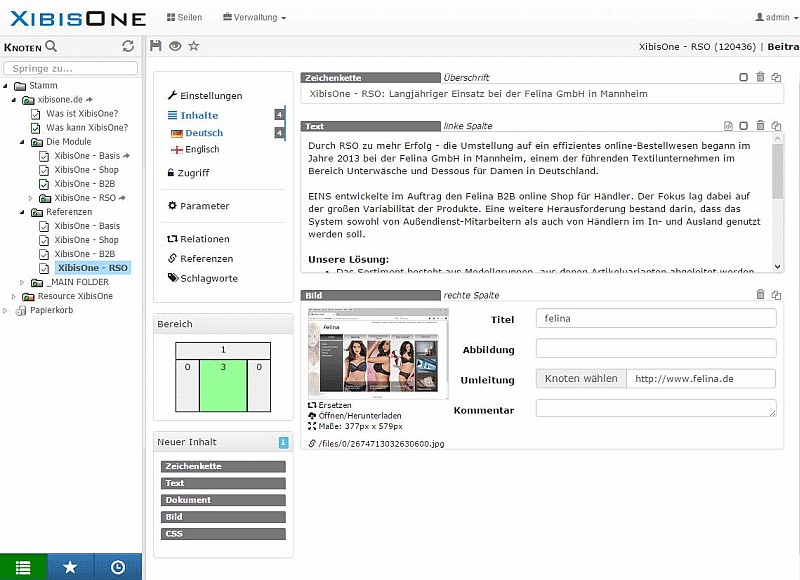Delete the linke Spalte Text block via trash icon
800x580 pixels.
(x=760, y=125)
